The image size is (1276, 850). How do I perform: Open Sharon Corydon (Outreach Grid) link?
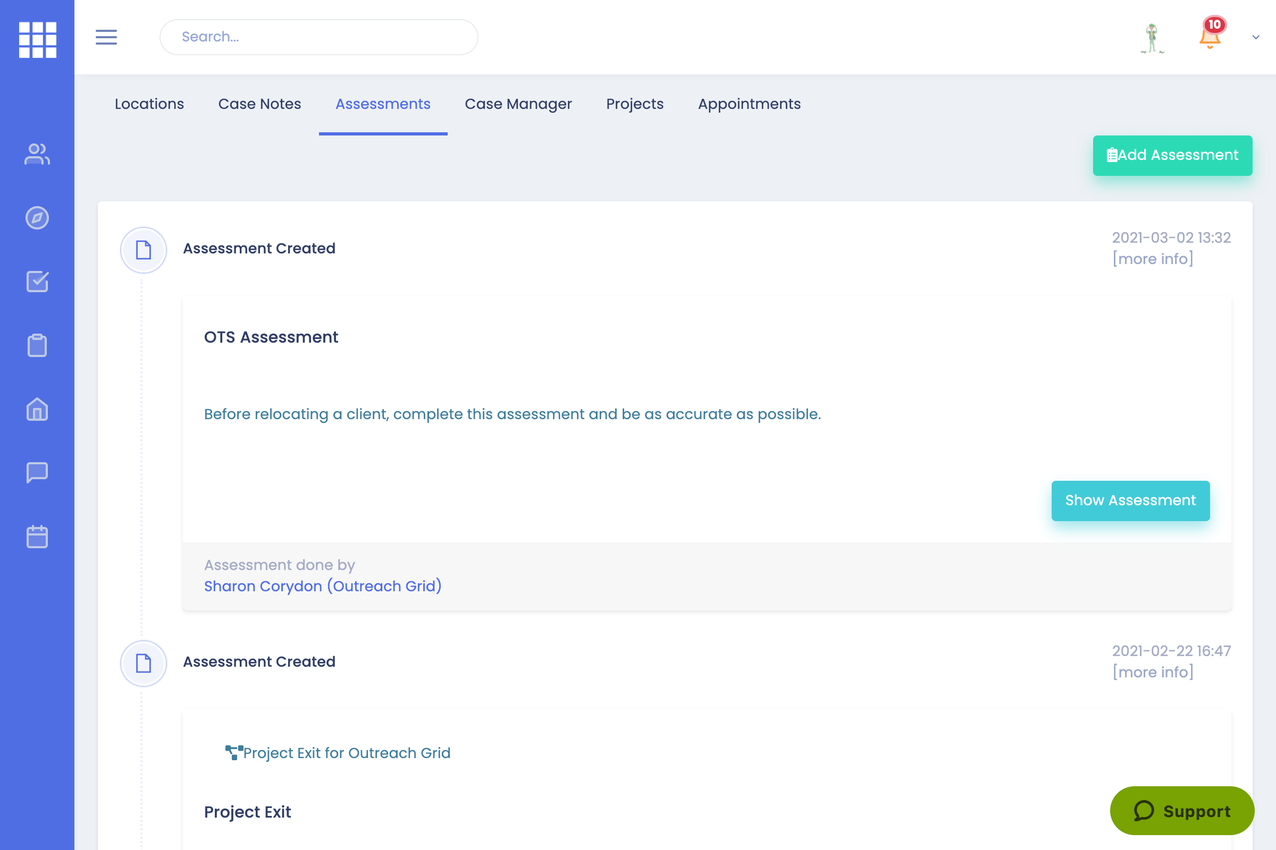click(x=323, y=586)
